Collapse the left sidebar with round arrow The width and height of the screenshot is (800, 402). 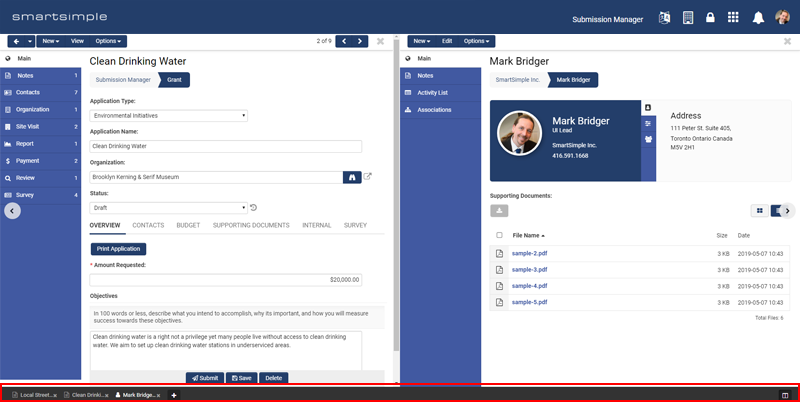[x=12, y=211]
